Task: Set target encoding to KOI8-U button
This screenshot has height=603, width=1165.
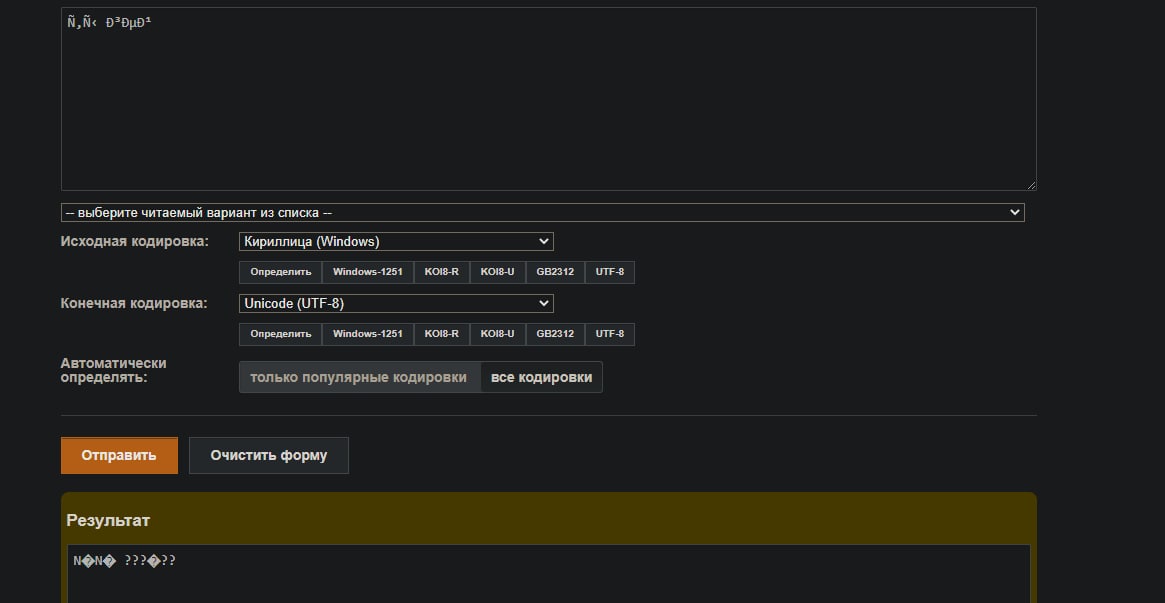Action: [497, 334]
